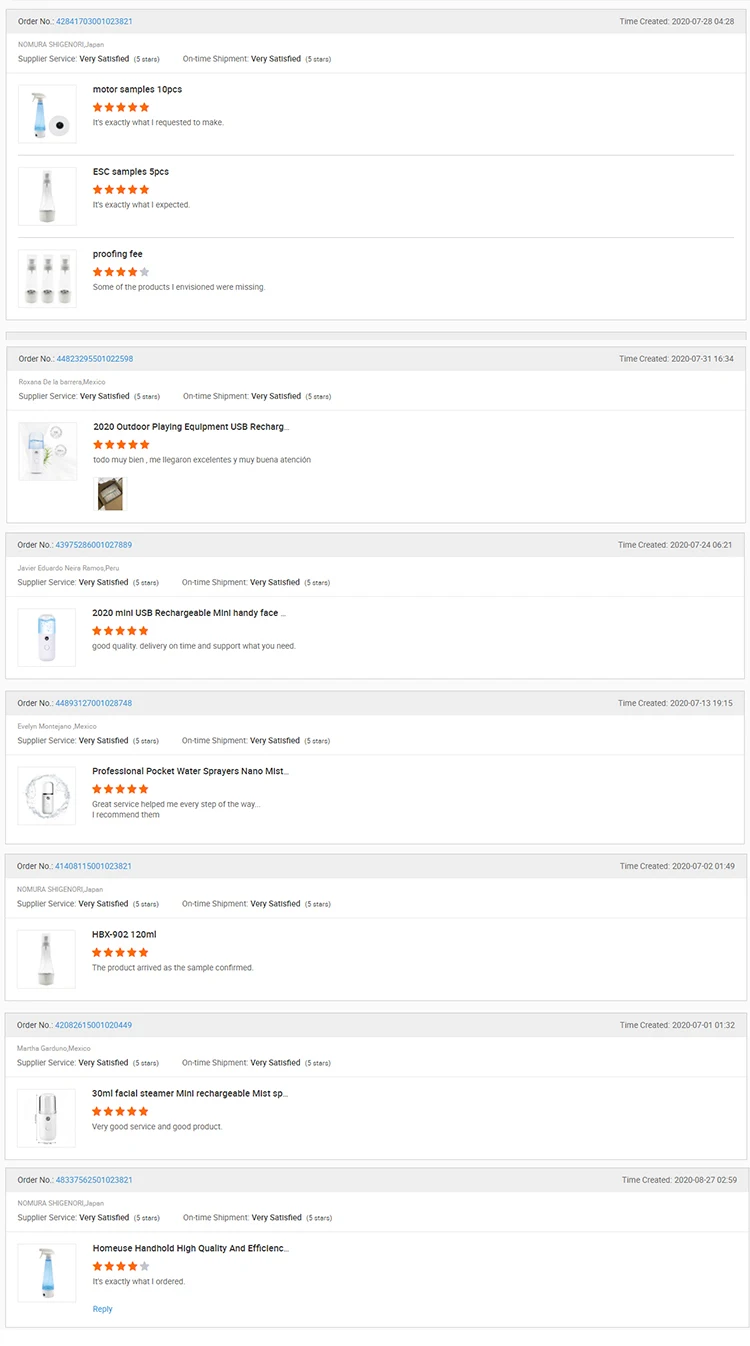Open order number 43975286001027889 link
750x1346 pixels.
[94, 545]
